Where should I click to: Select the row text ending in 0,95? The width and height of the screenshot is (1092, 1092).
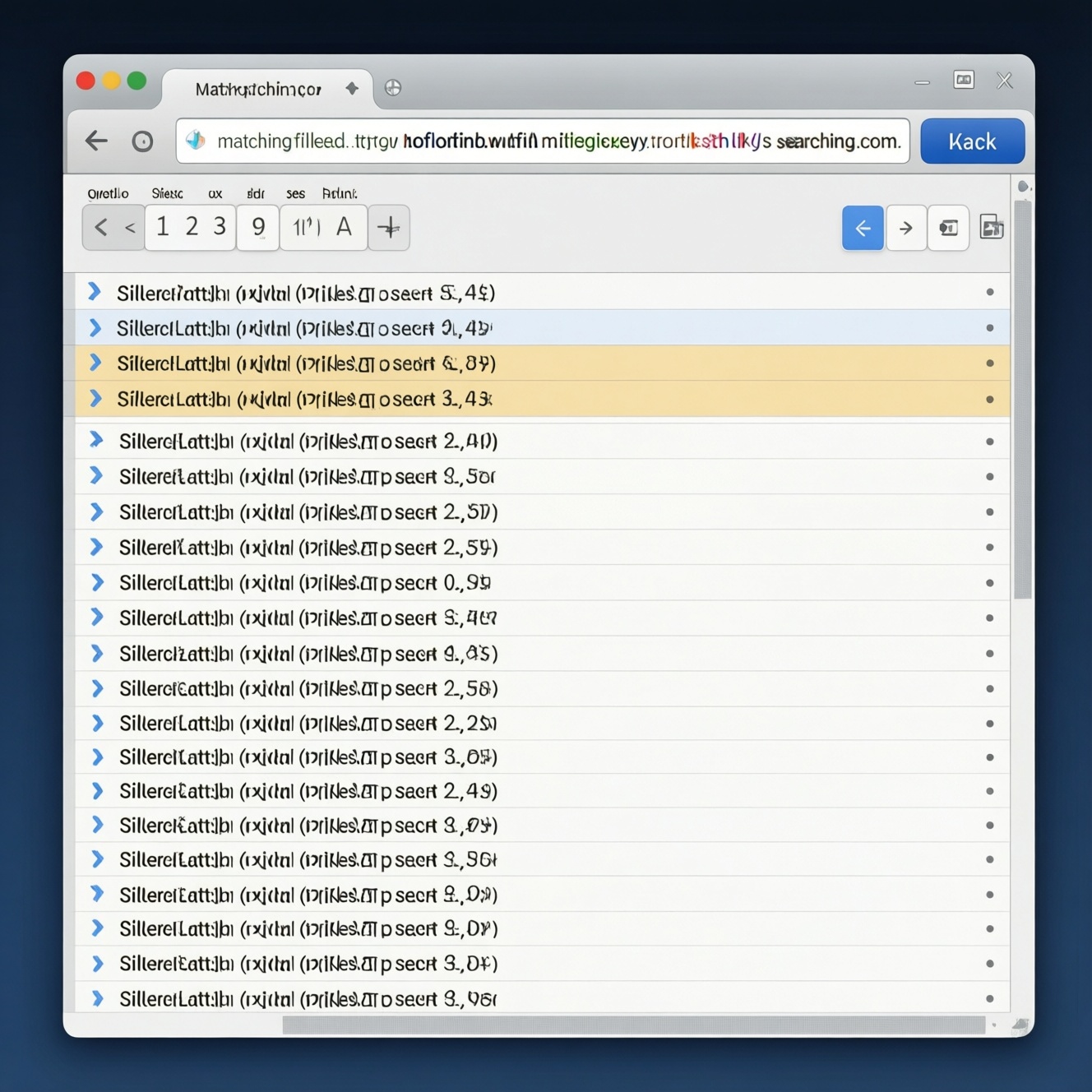[x=305, y=583]
